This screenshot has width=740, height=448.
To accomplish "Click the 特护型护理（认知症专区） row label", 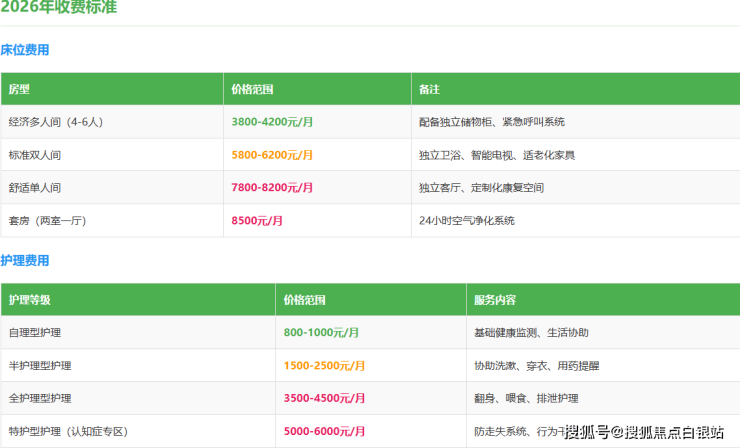I will click(68, 431).
